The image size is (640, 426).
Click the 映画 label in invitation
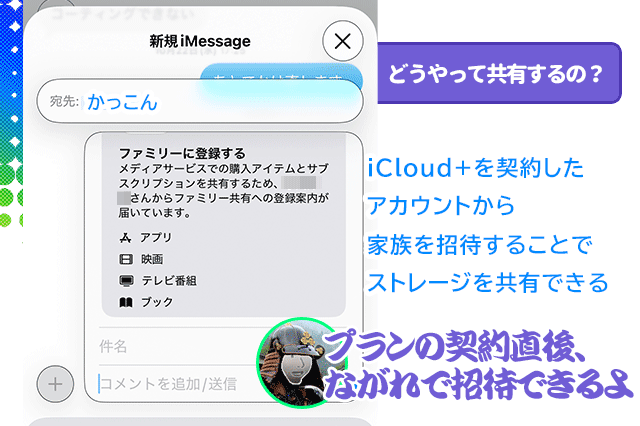click(152, 259)
